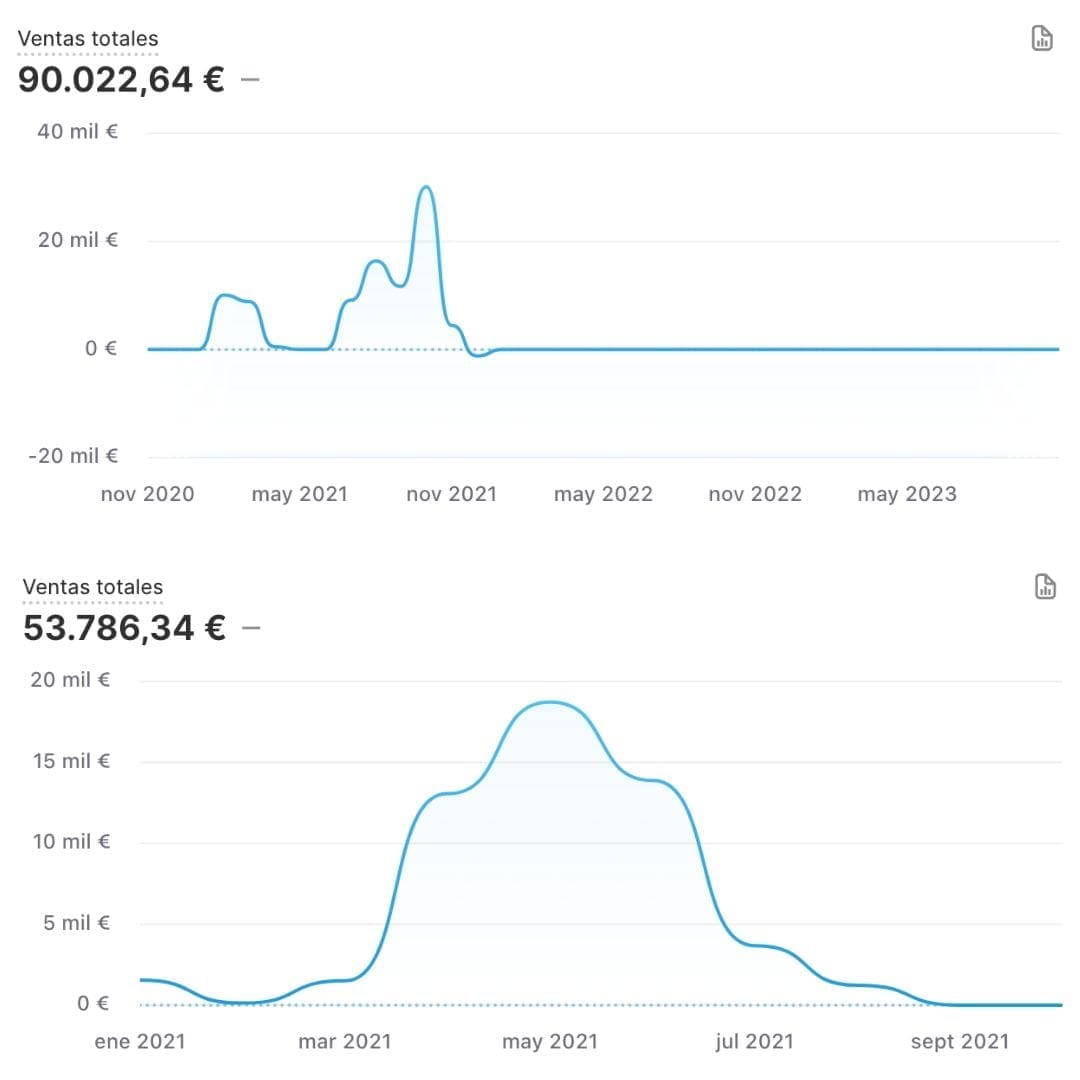This screenshot has height=1080, width=1080.
Task: Click the dash indicator beside 53.786,34 €
Action: [251, 627]
